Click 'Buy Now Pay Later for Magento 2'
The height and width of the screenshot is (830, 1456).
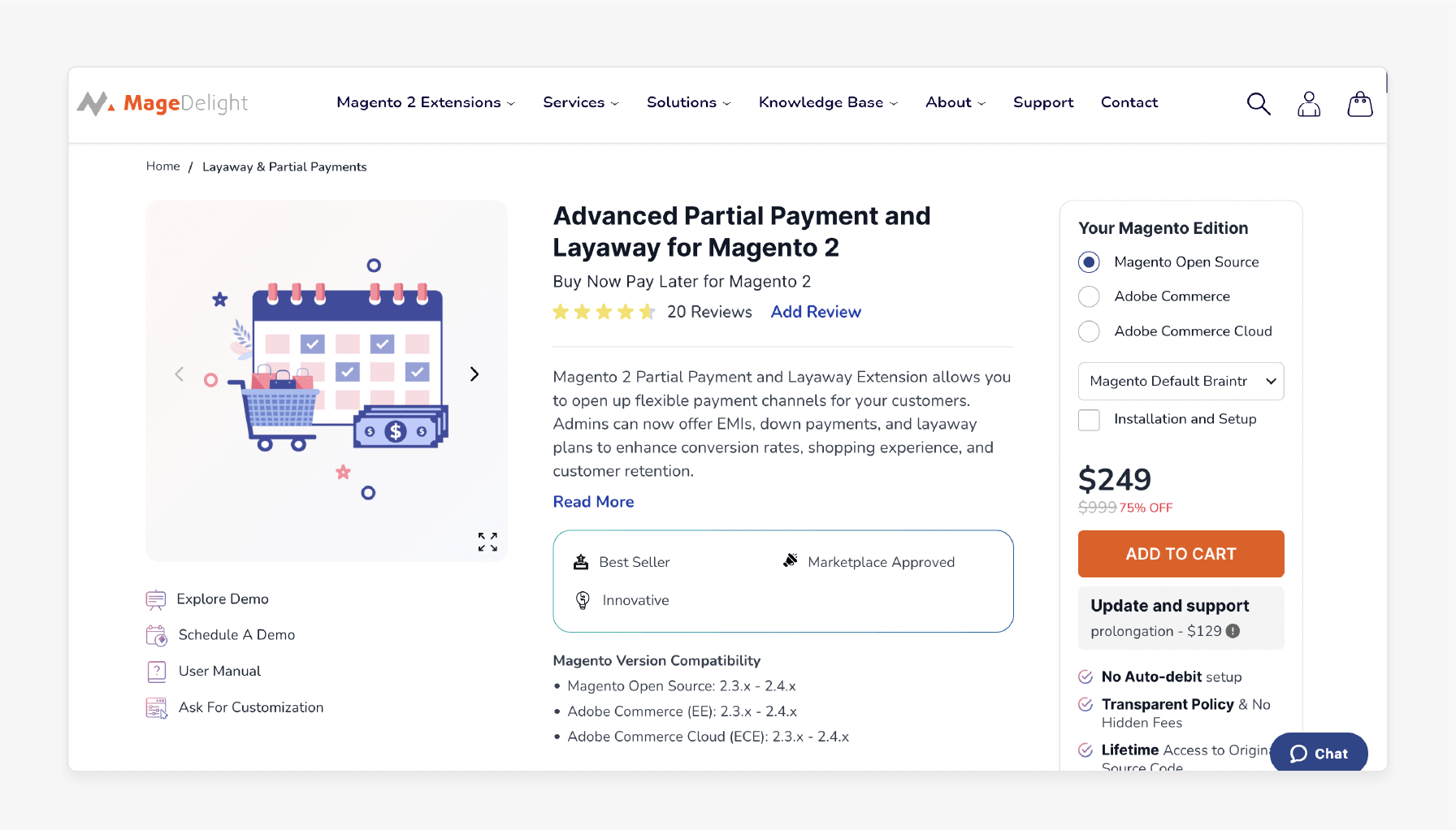click(682, 282)
